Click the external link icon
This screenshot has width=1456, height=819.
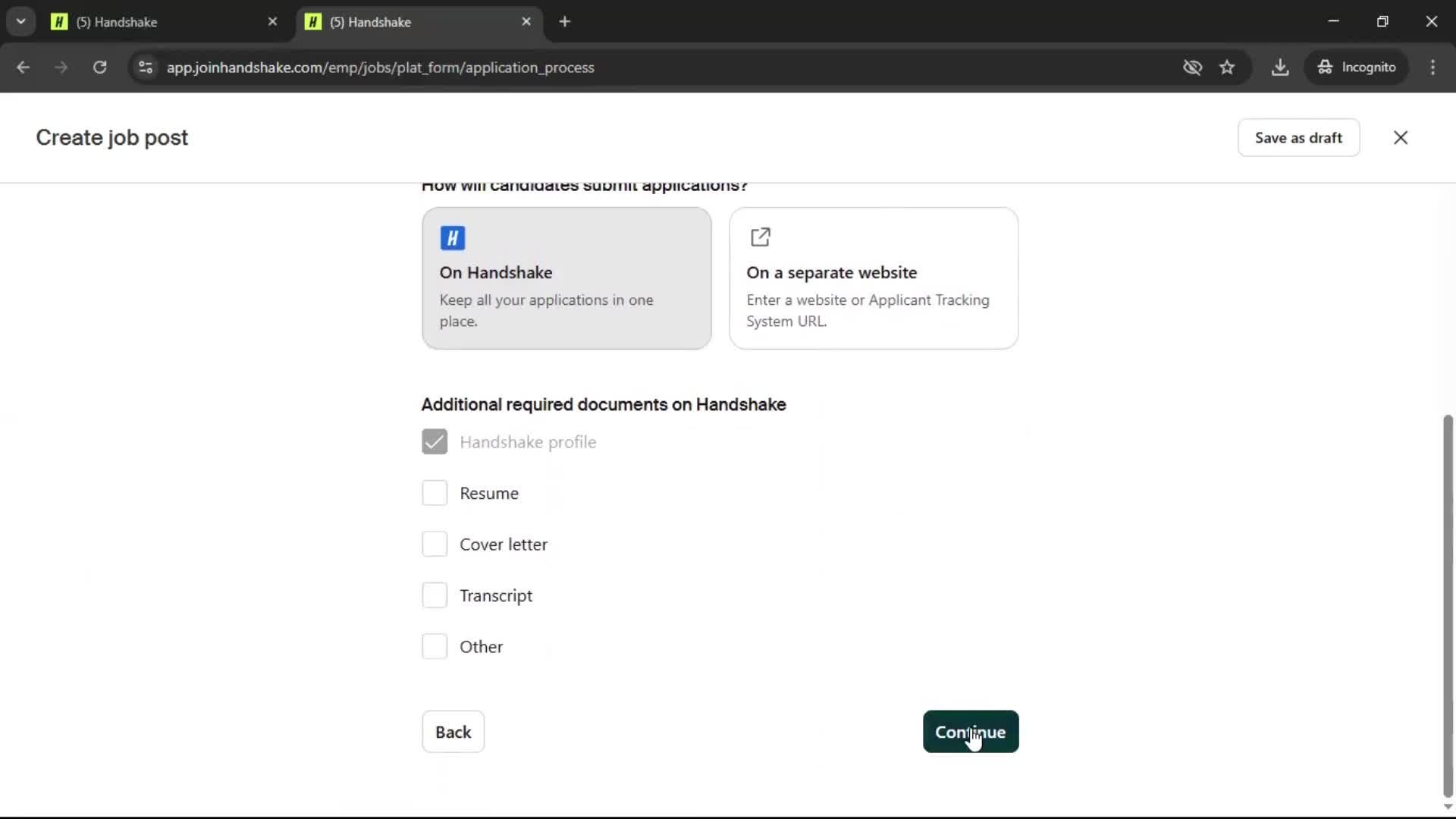pyautogui.click(x=760, y=237)
